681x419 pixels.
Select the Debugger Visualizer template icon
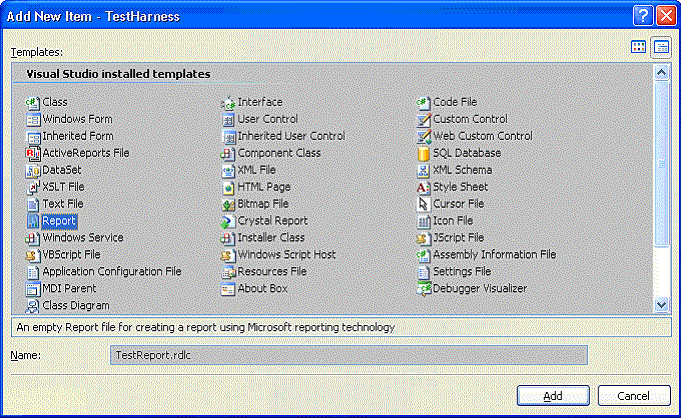pyautogui.click(x=423, y=289)
